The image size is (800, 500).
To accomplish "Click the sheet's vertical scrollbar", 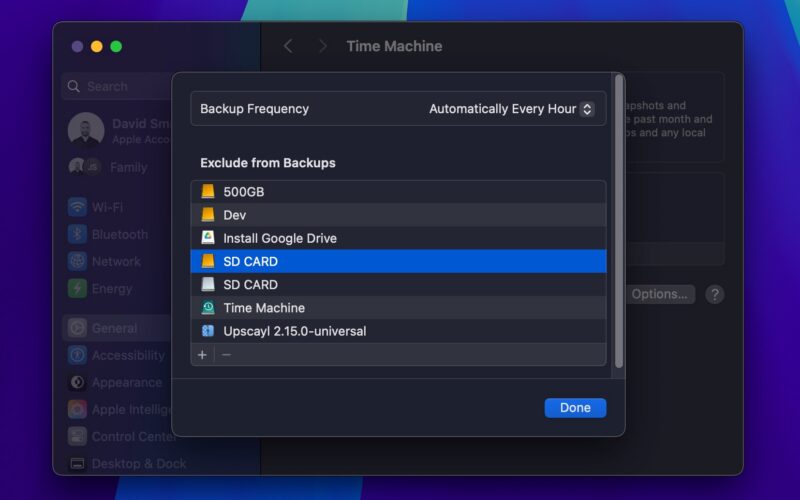I will (x=618, y=221).
